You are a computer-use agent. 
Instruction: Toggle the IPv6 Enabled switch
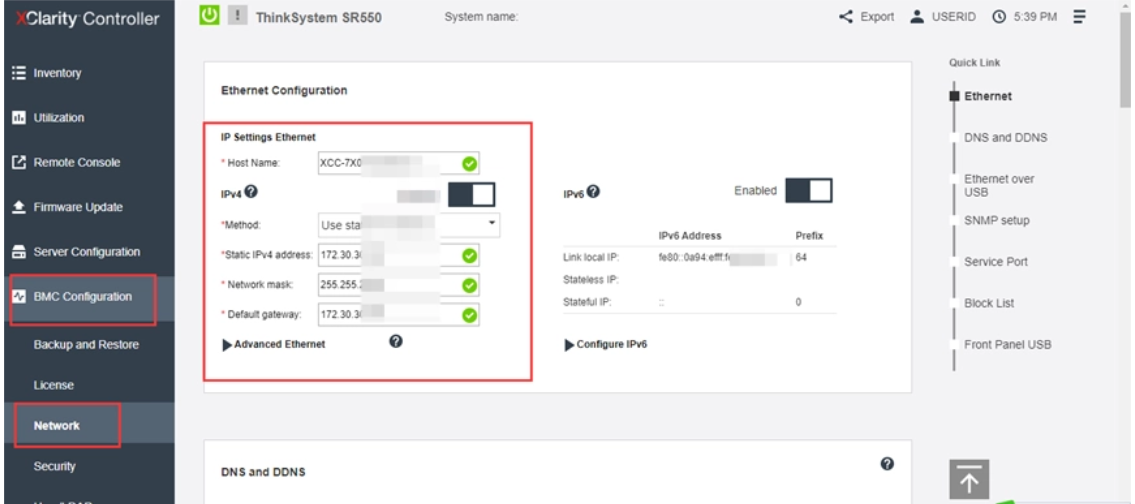(809, 190)
